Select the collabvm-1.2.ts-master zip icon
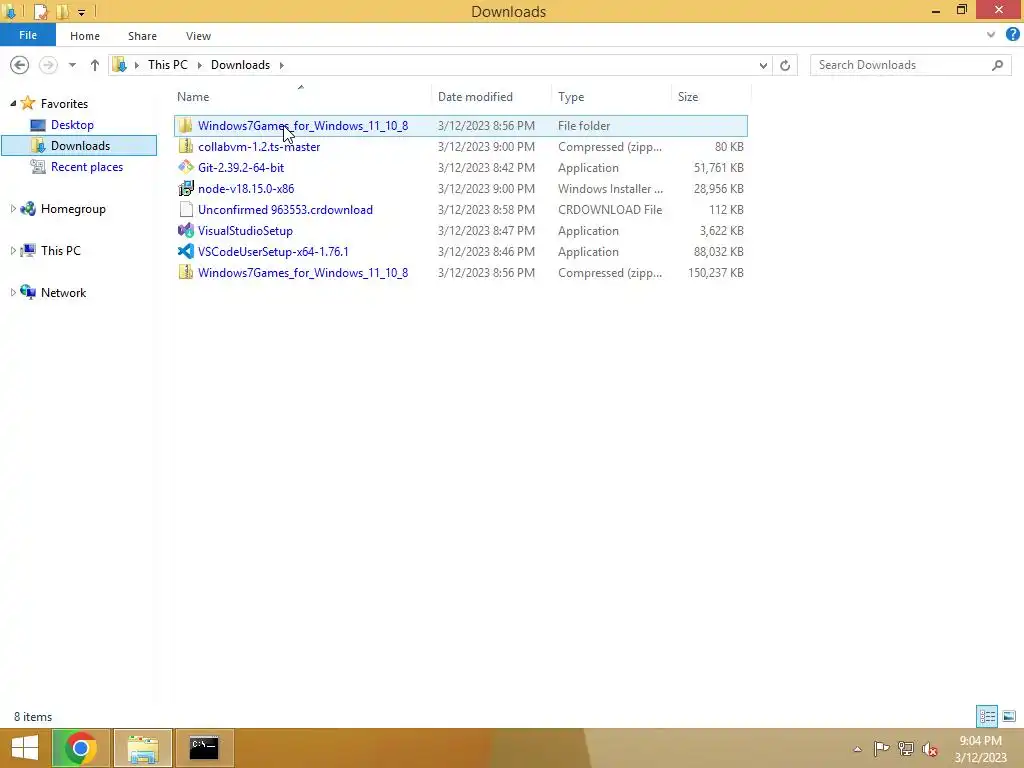Screen dimensions: 1024x768 click(185, 146)
